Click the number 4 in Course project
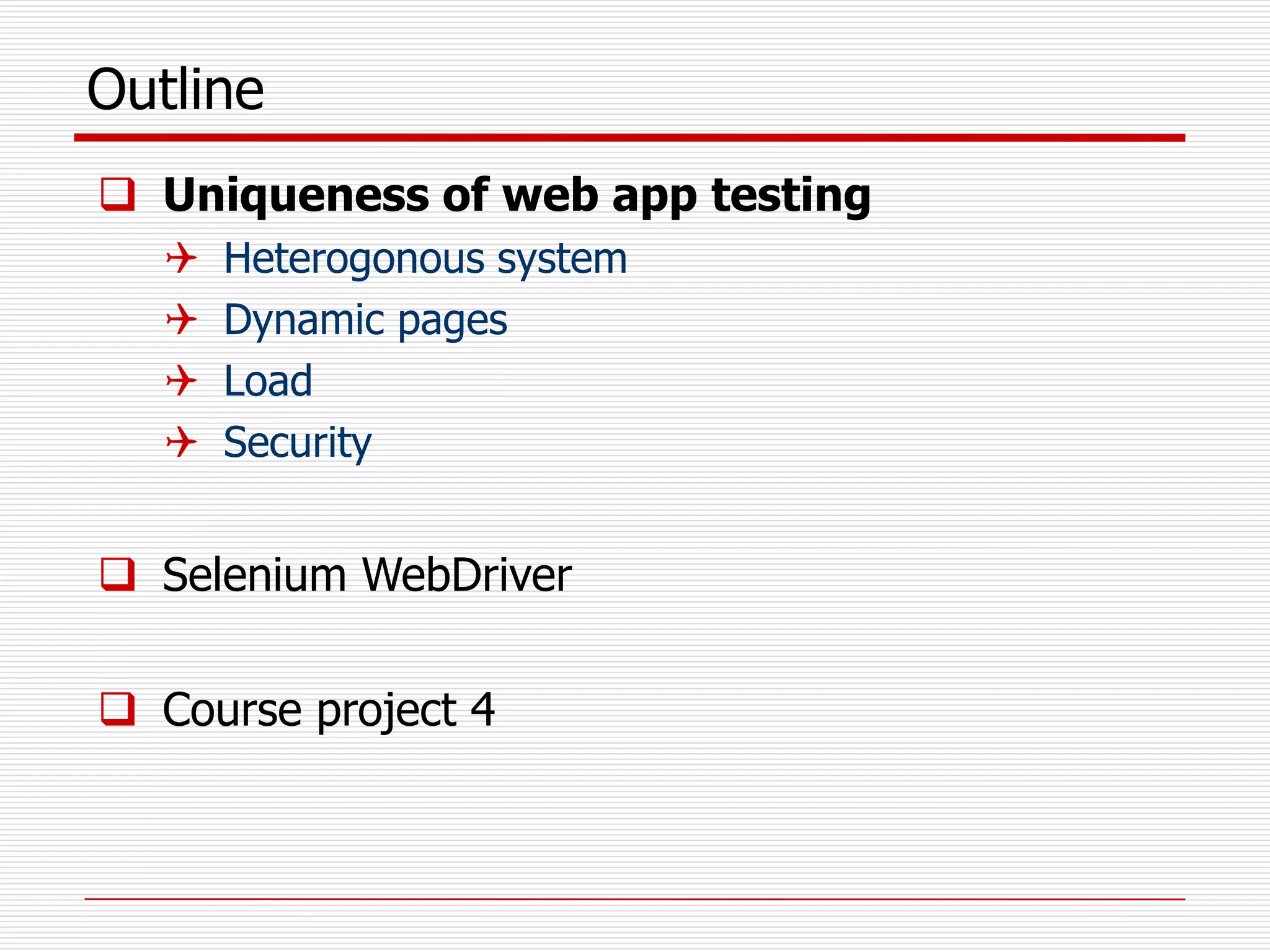Screen dimensions: 1270x952 482,708
